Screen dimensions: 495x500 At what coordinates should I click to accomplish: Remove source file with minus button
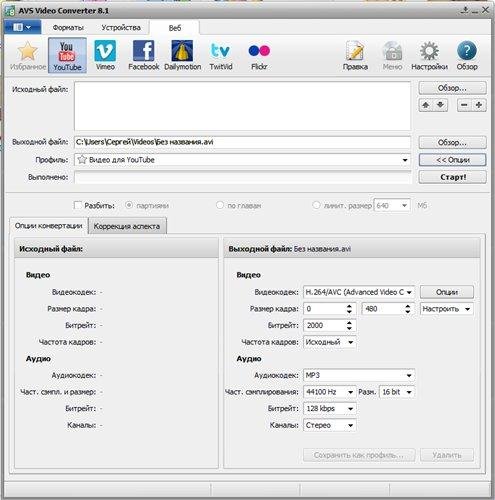pos(464,105)
